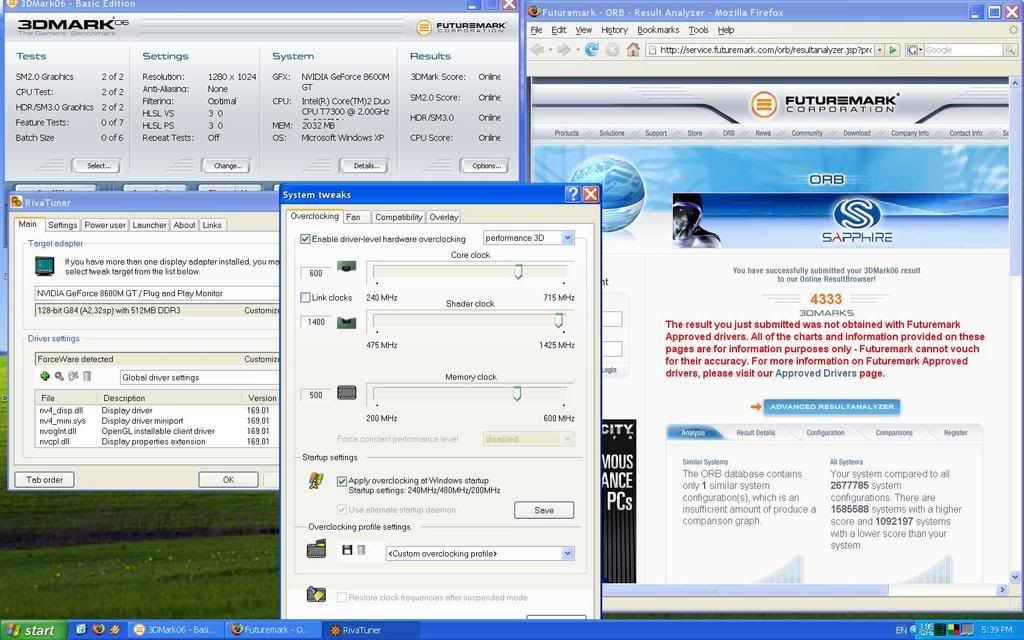Click the Shader clock slider thumb

pyautogui.click(x=558, y=320)
